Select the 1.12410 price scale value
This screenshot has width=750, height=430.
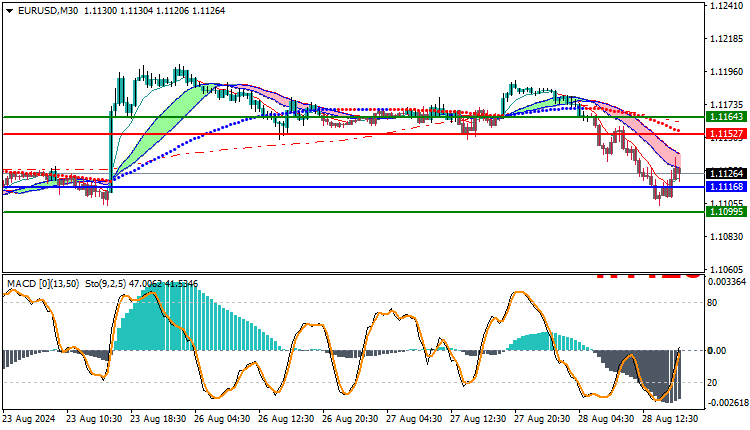tap(727, 6)
